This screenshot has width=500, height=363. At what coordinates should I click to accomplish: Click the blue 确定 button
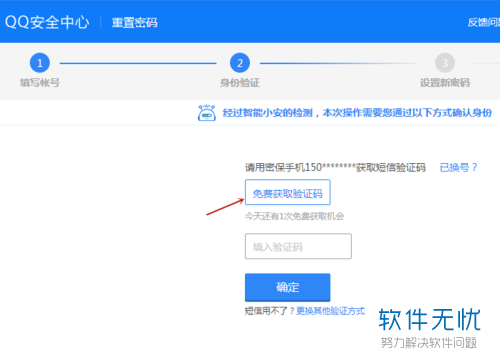pos(288,287)
